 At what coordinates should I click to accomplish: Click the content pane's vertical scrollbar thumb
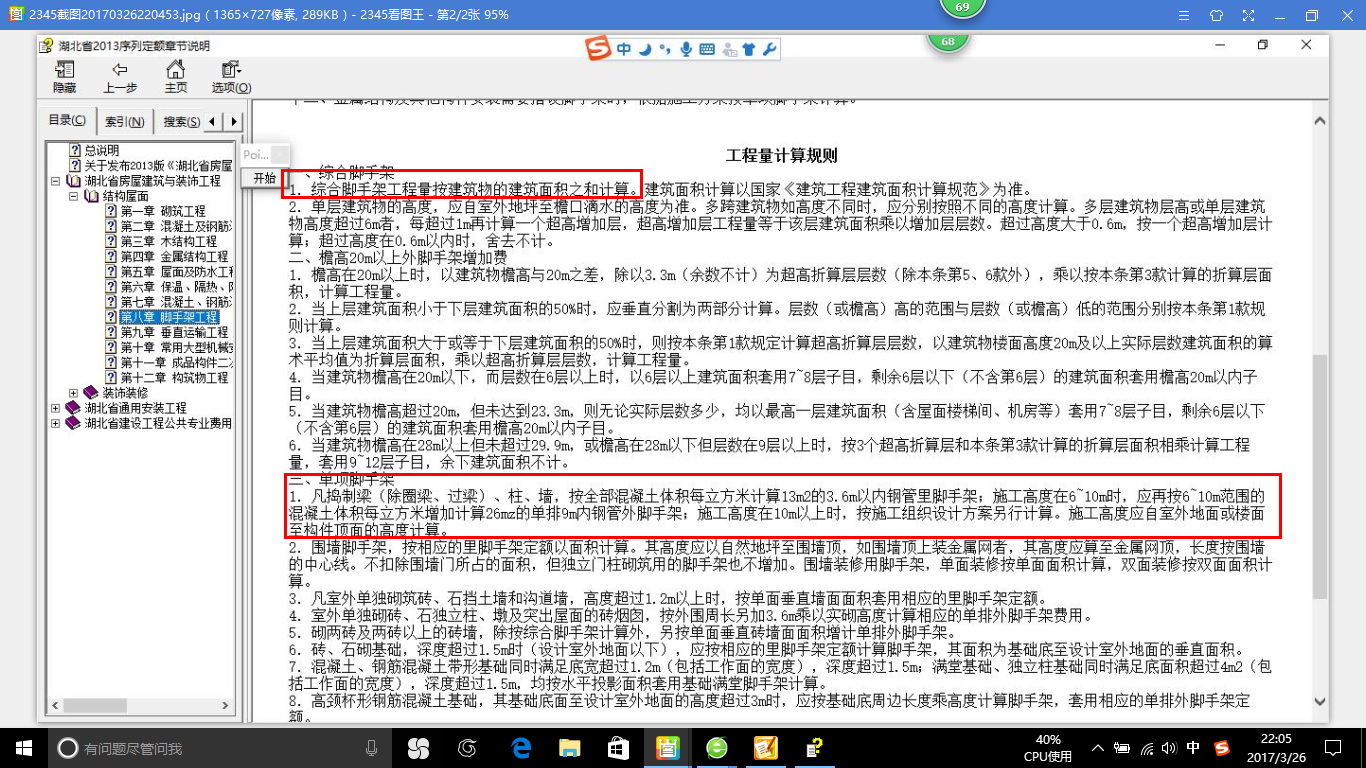pos(1320,476)
